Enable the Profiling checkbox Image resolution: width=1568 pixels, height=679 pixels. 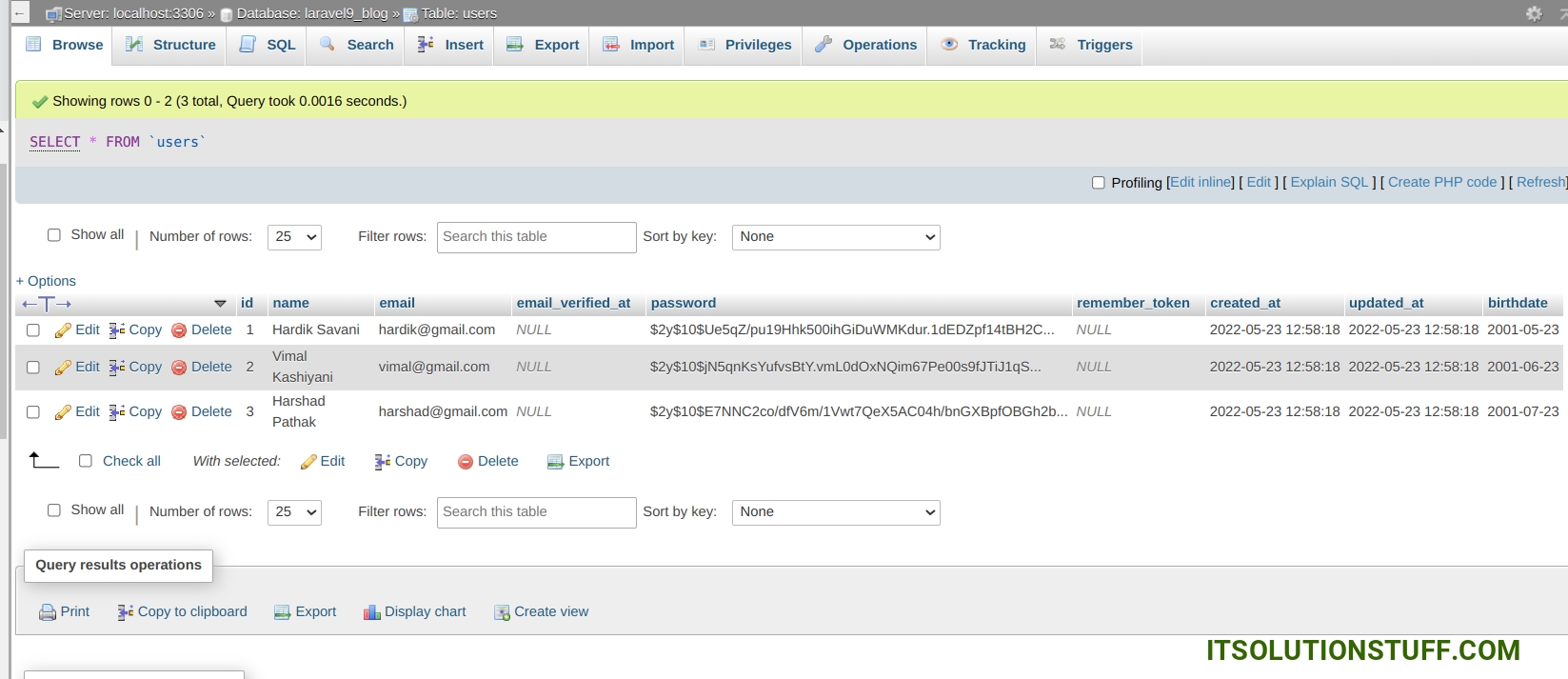point(1098,183)
